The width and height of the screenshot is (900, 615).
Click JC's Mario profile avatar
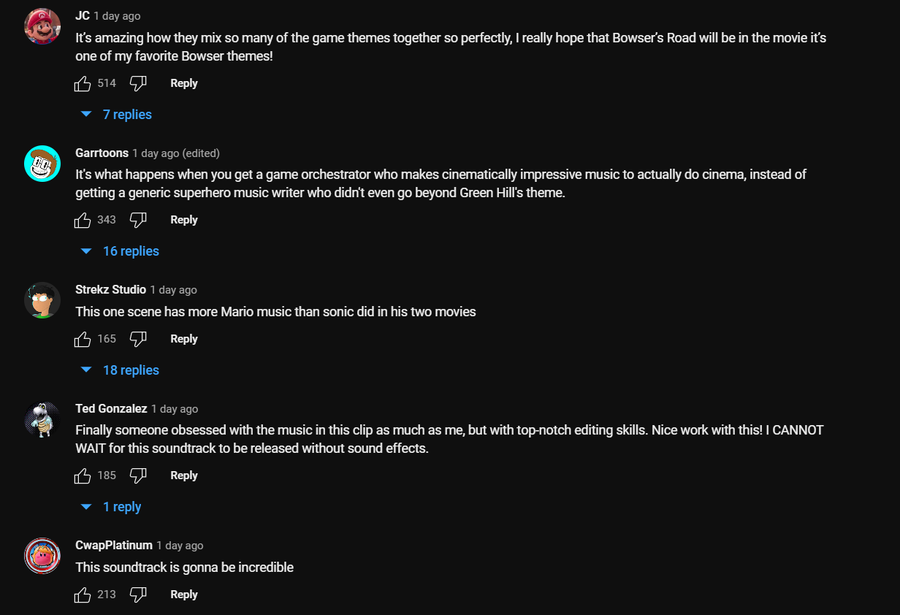pos(42,26)
